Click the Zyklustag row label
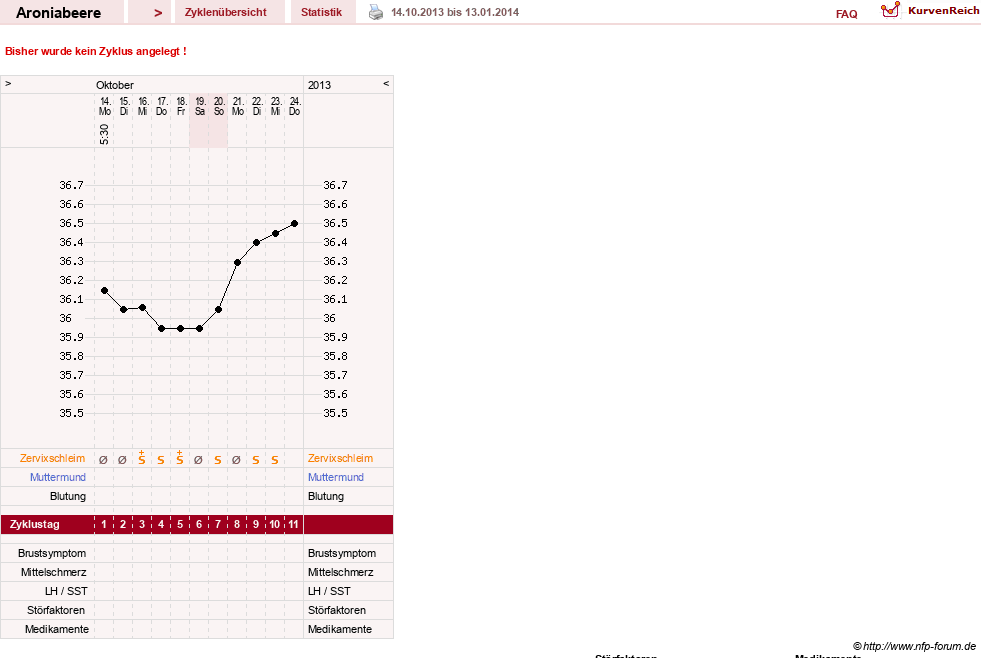 [34, 524]
